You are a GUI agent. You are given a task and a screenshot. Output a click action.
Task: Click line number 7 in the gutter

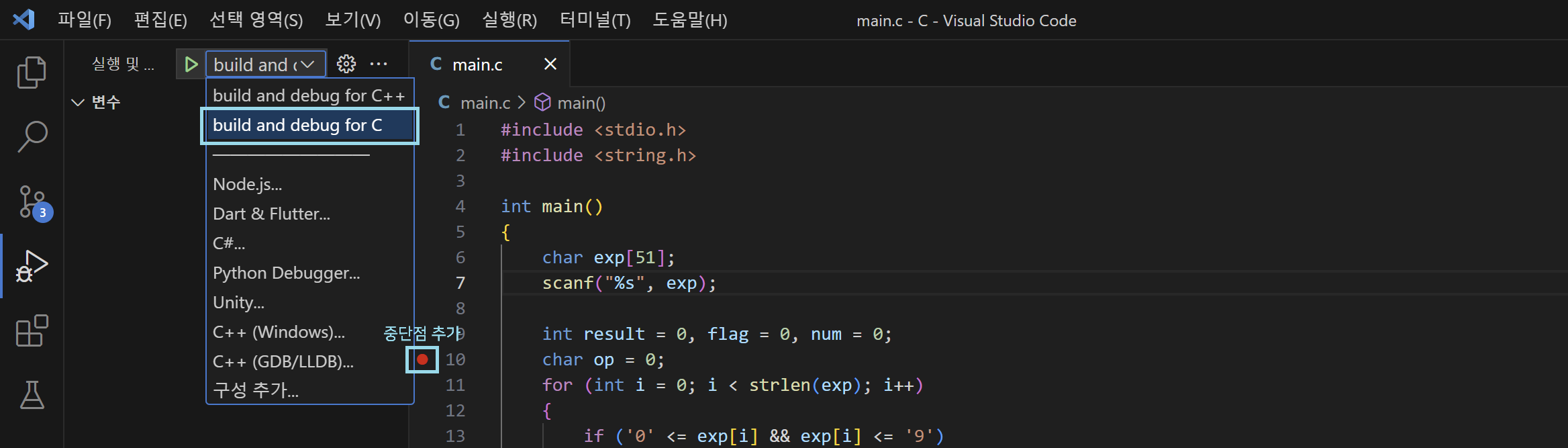coord(460,283)
